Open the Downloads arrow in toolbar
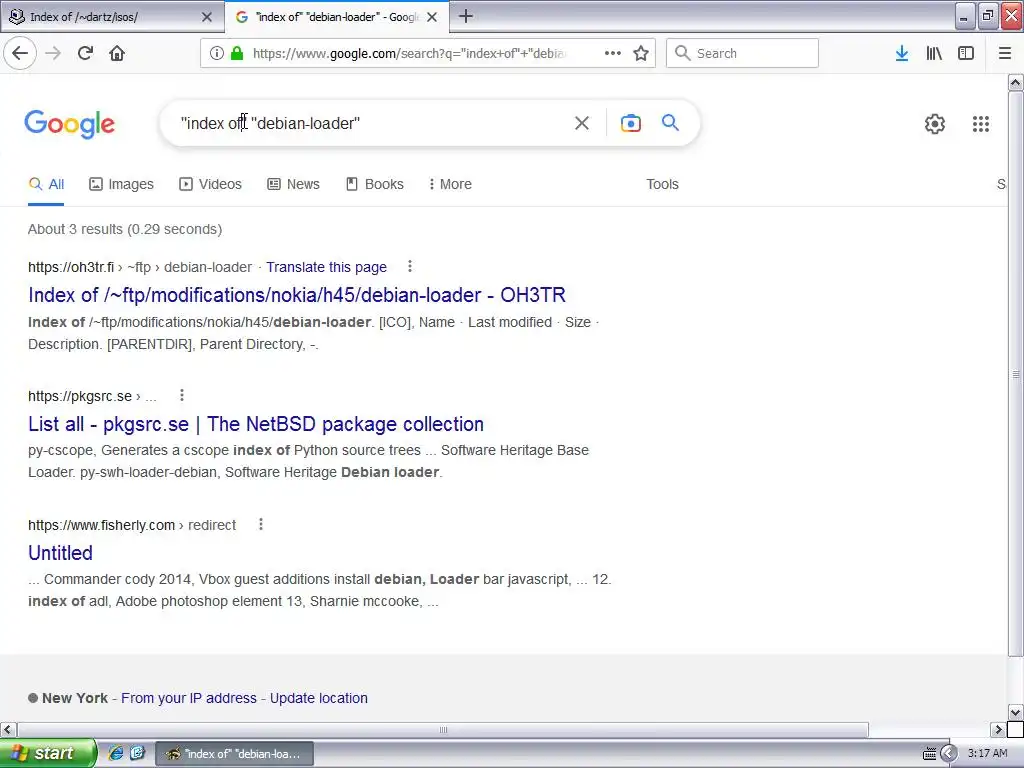 click(902, 53)
